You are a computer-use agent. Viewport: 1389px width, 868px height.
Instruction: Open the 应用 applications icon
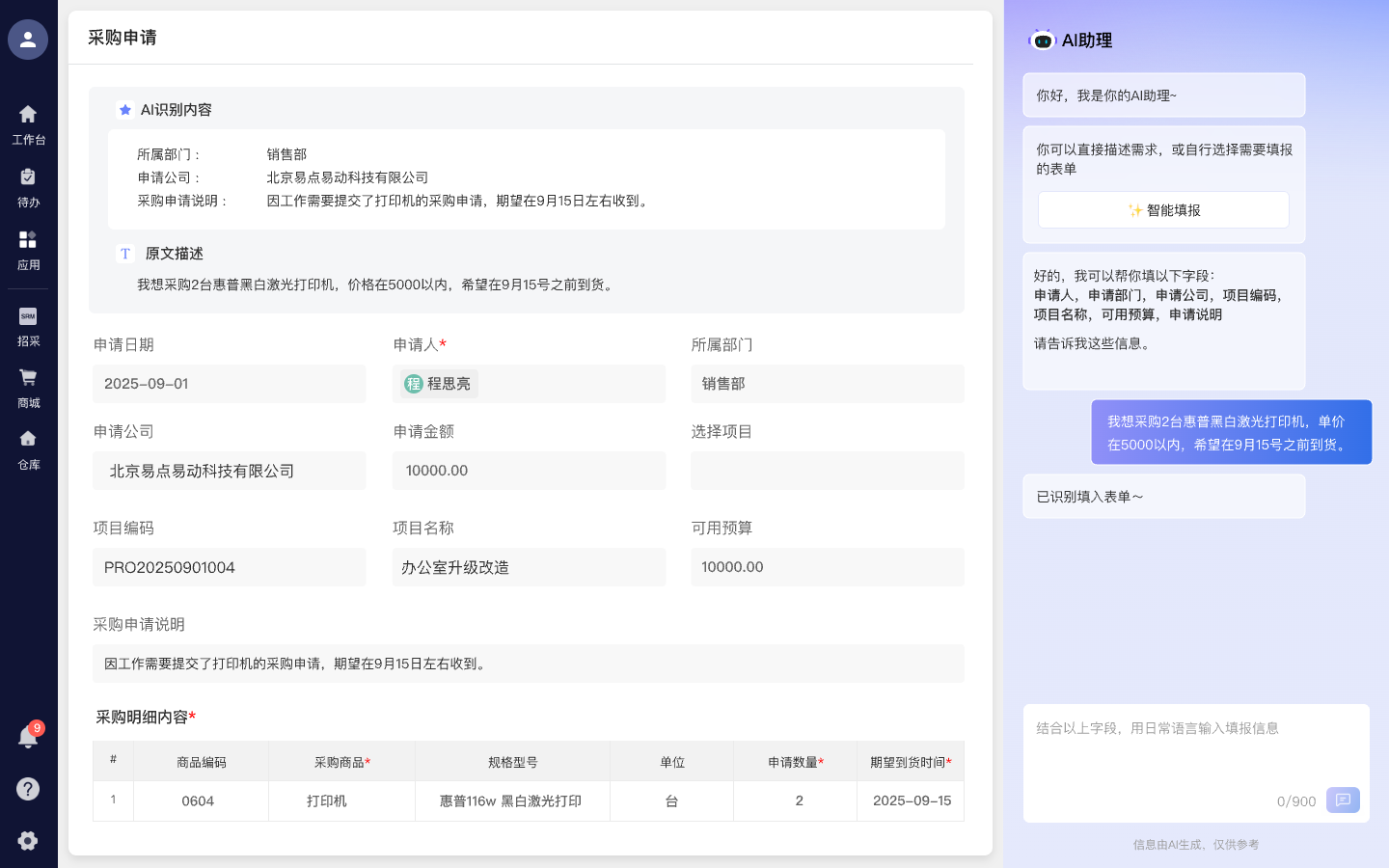tap(28, 247)
